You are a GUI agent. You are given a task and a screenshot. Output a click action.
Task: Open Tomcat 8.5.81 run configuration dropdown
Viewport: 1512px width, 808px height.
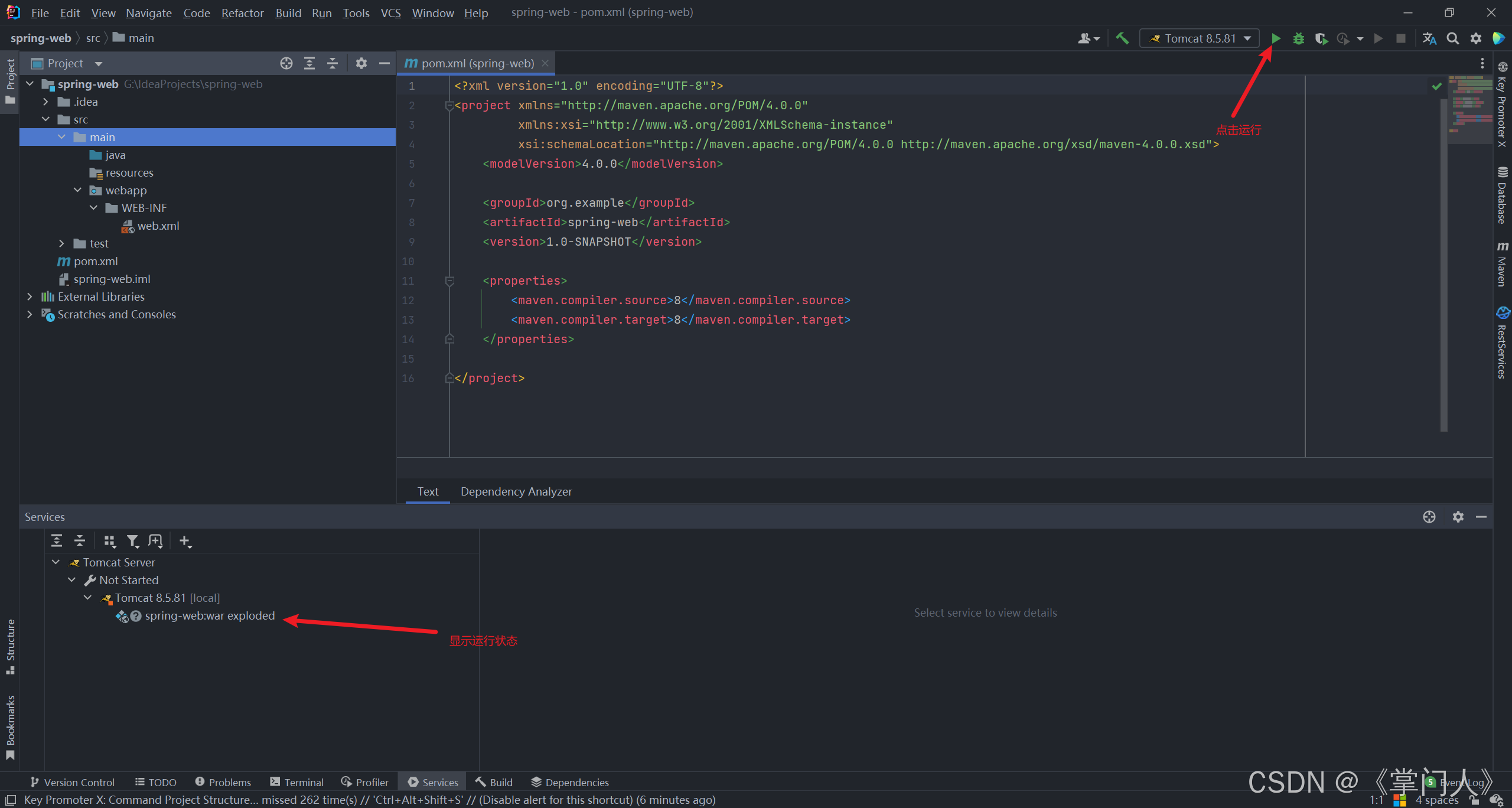[1200, 38]
